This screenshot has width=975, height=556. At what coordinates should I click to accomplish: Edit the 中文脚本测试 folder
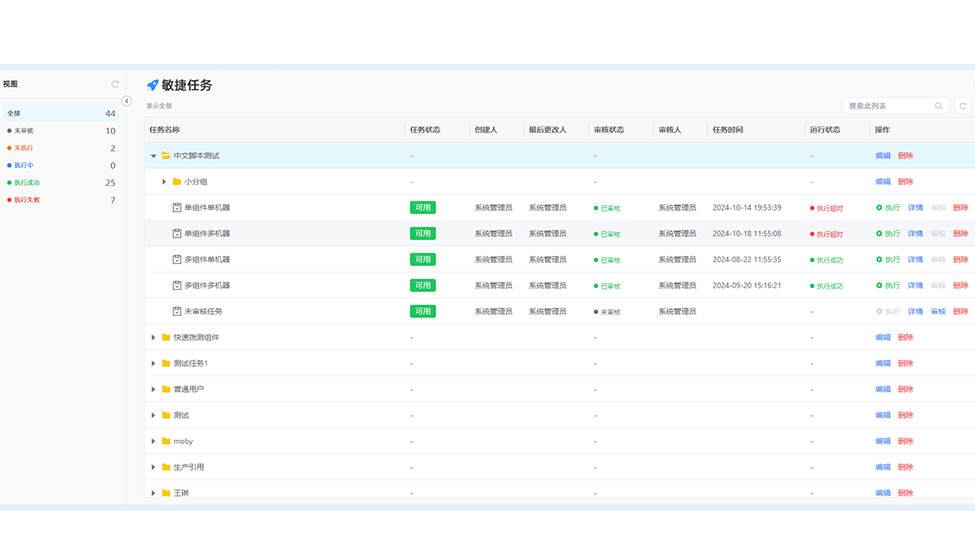click(x=883, y=156)
